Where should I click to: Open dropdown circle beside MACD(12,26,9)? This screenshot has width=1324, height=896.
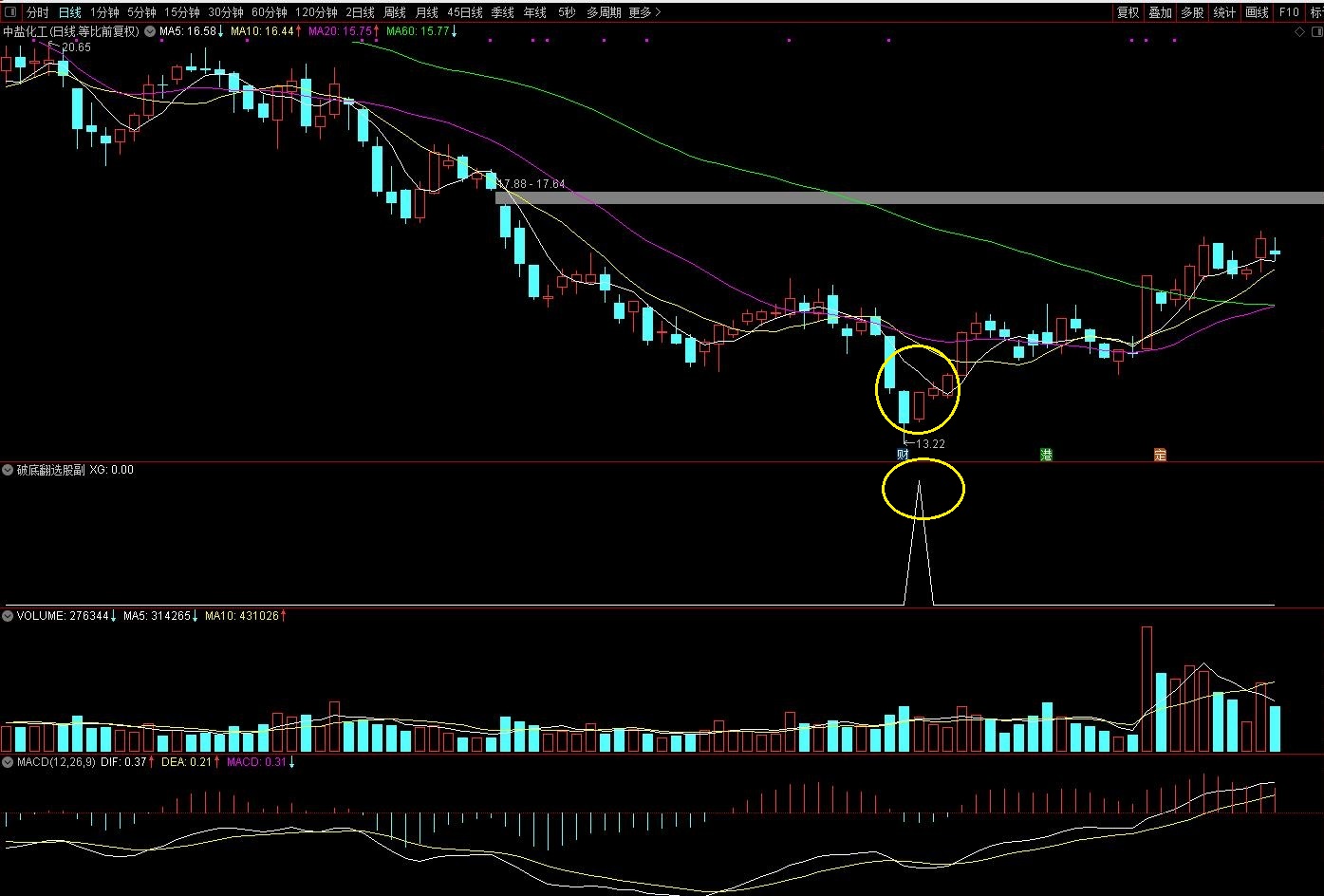tap(9, 762)
